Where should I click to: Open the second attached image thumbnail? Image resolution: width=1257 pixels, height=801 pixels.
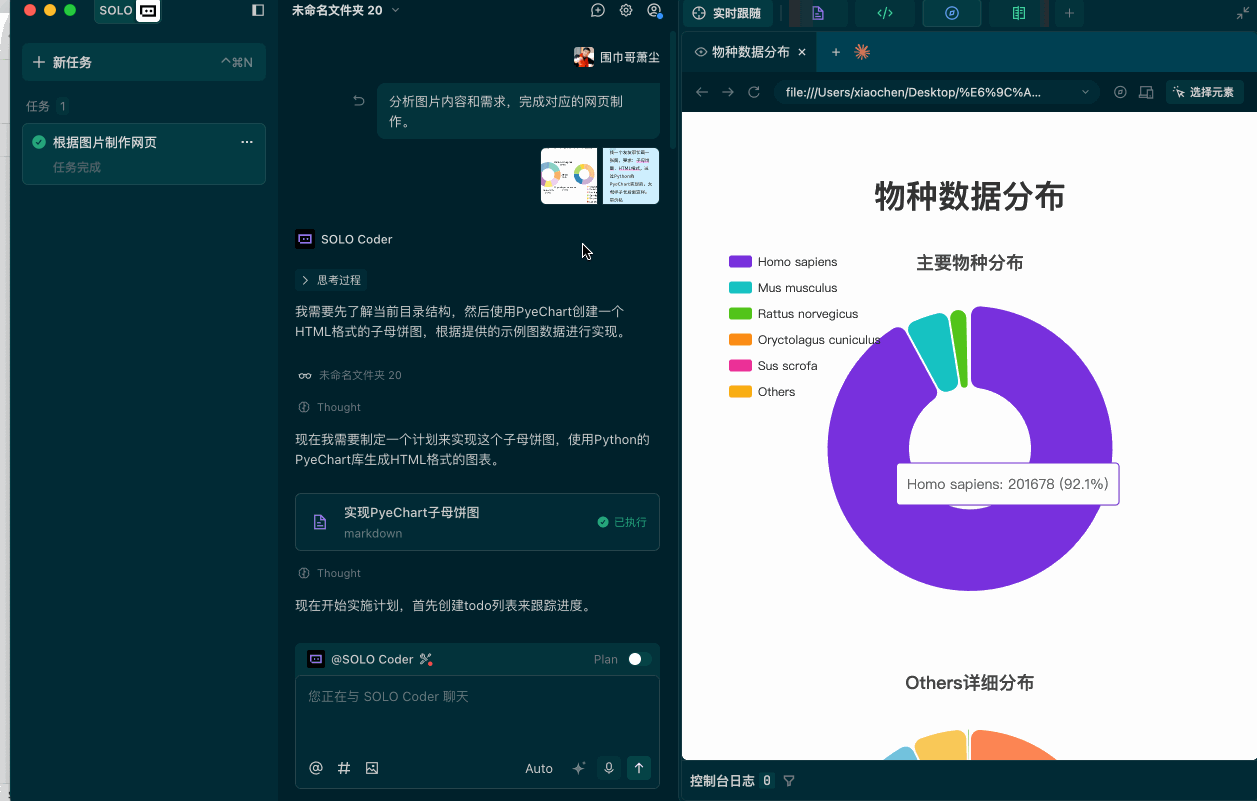pos(631,176)
